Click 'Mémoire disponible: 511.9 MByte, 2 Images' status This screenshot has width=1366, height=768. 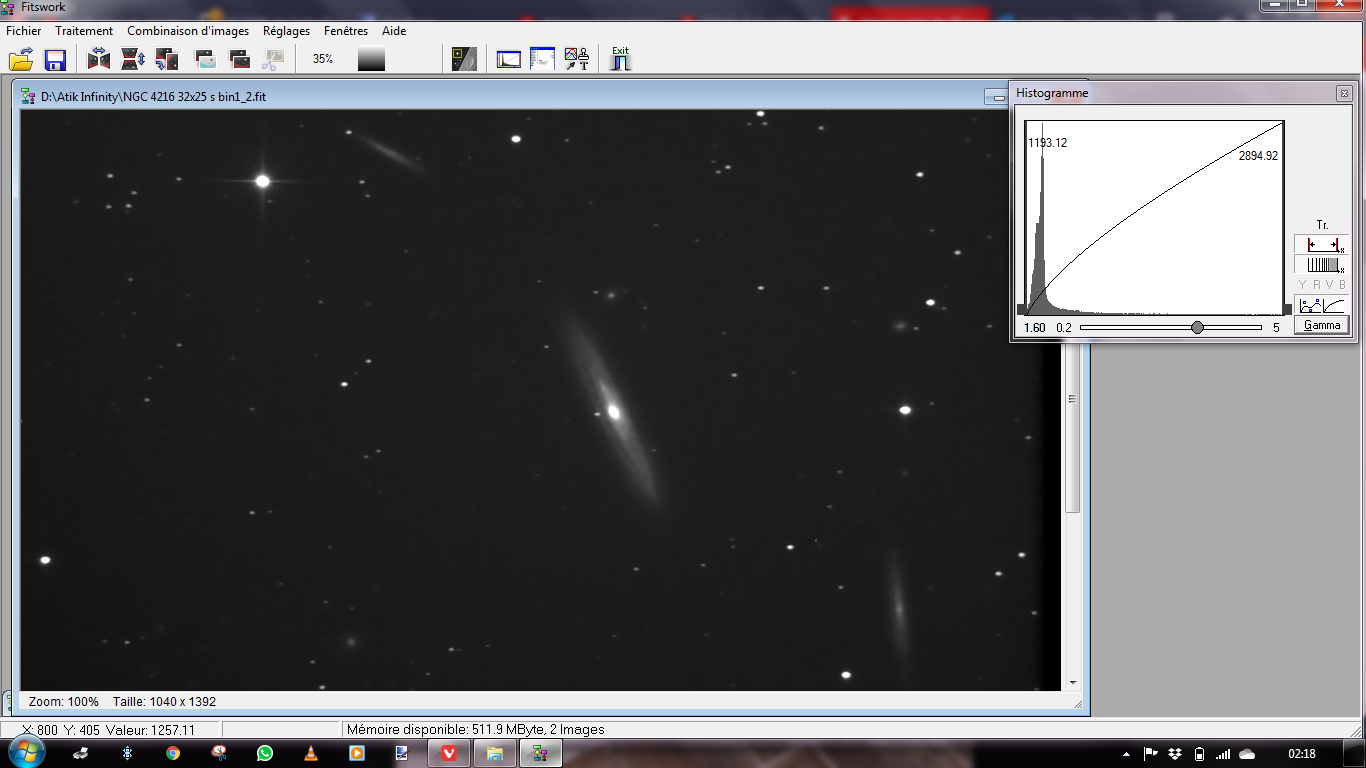(x=476, y=730)
